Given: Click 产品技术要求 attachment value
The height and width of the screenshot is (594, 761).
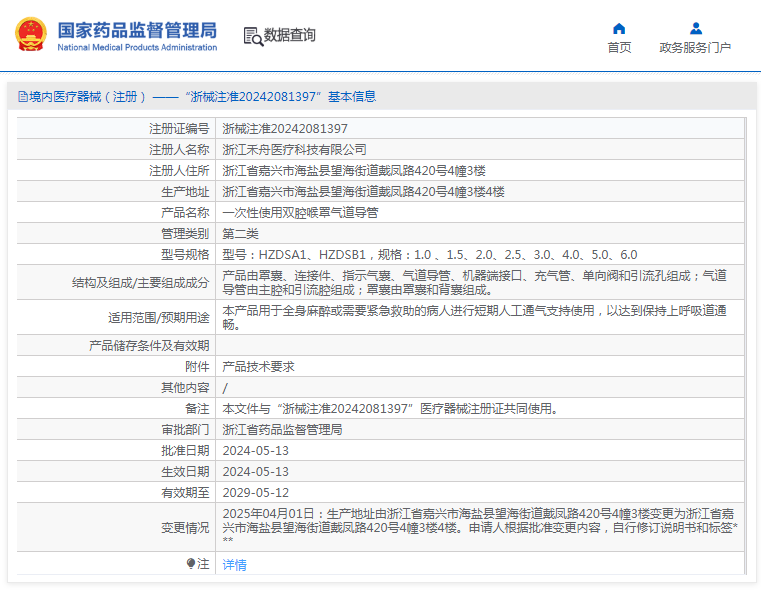Looking at the screenshot, I should (258, 366).
